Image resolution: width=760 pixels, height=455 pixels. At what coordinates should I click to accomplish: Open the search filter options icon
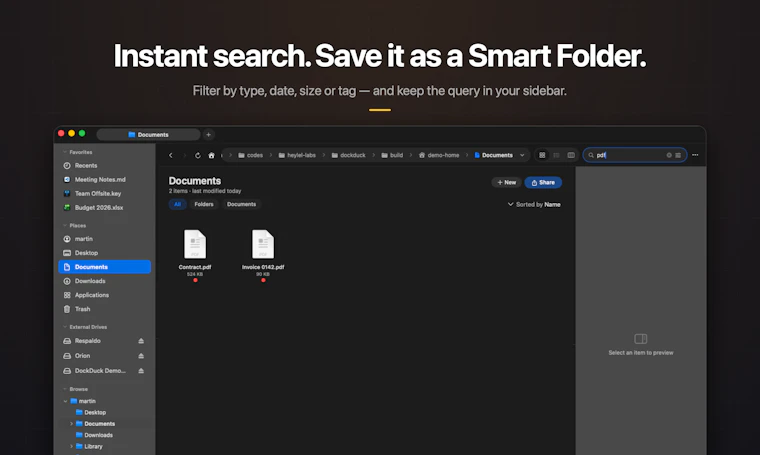point(678,155)
